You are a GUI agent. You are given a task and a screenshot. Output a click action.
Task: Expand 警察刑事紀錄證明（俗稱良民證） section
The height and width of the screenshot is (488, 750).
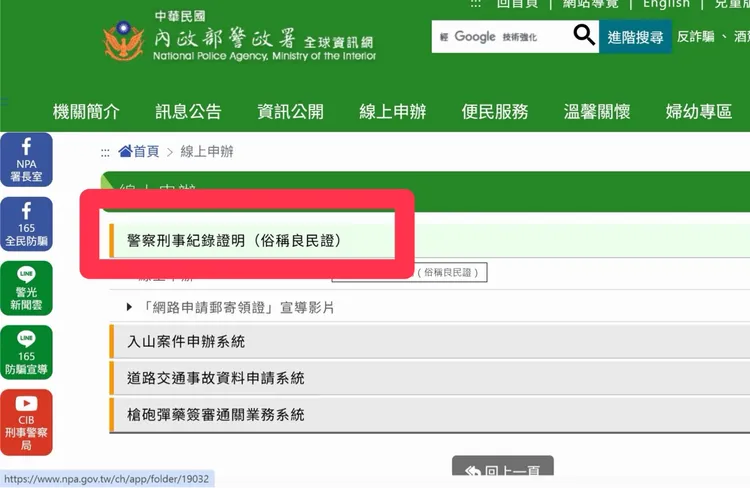tap(430, 240)
